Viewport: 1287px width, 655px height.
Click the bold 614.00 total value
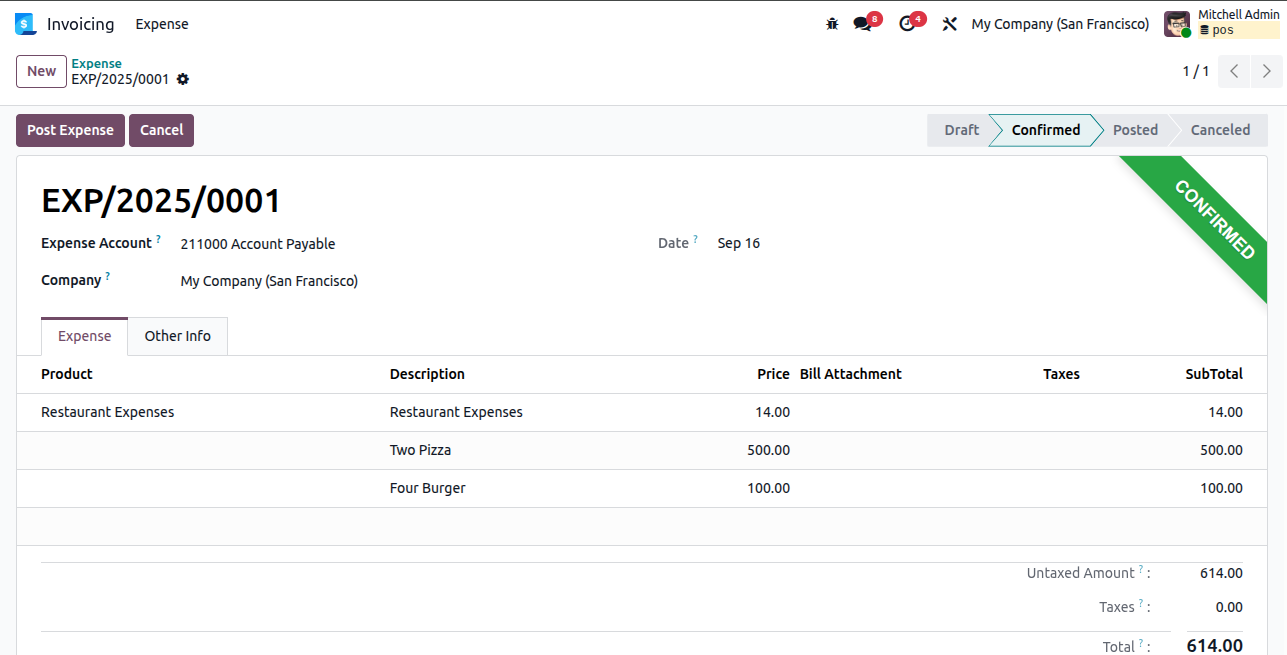tap(1215, 646)
